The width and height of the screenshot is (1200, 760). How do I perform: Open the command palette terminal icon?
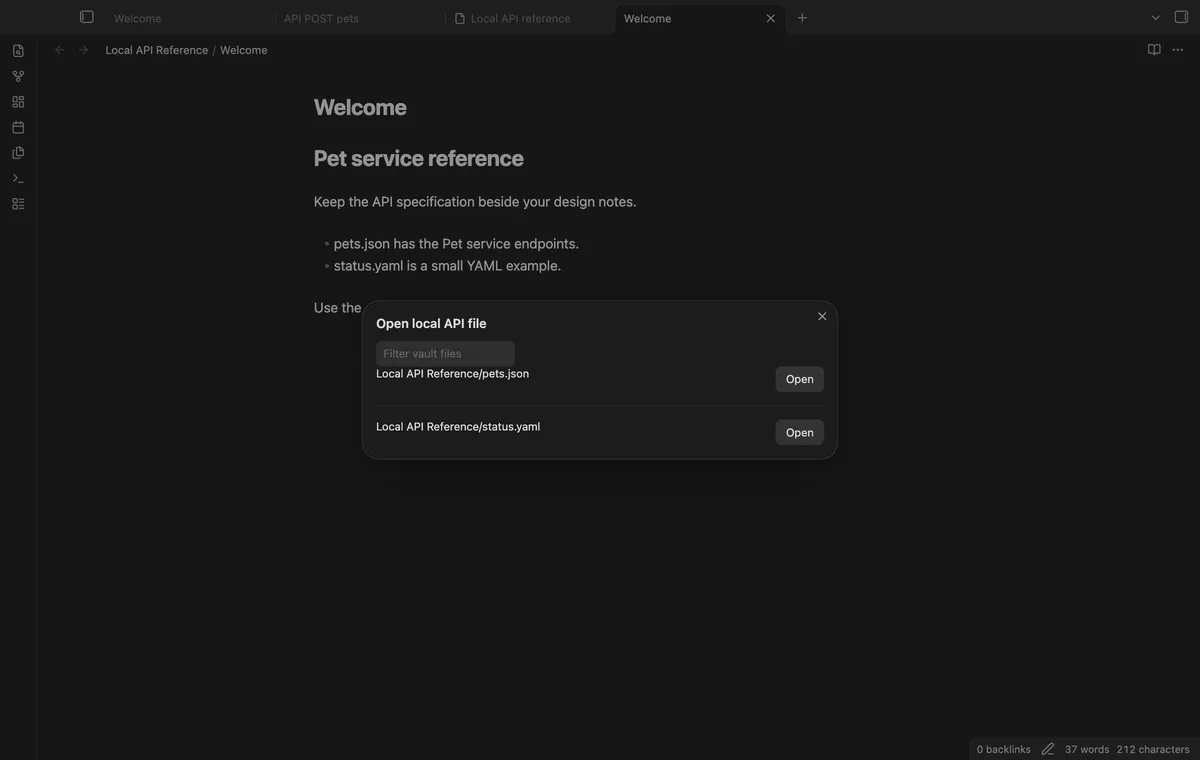(18, 178)
